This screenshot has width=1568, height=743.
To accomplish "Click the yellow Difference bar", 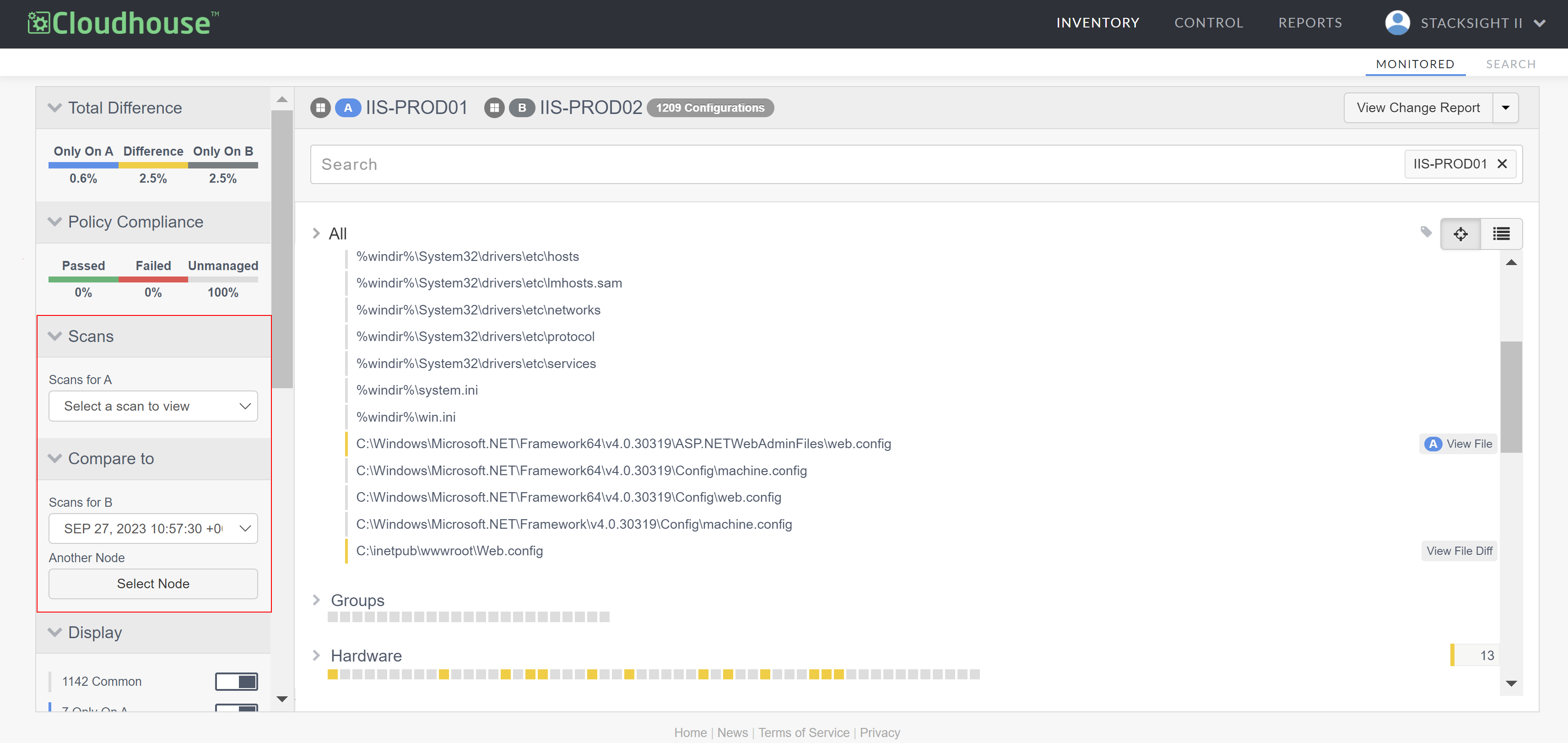I will pos(153,165).
